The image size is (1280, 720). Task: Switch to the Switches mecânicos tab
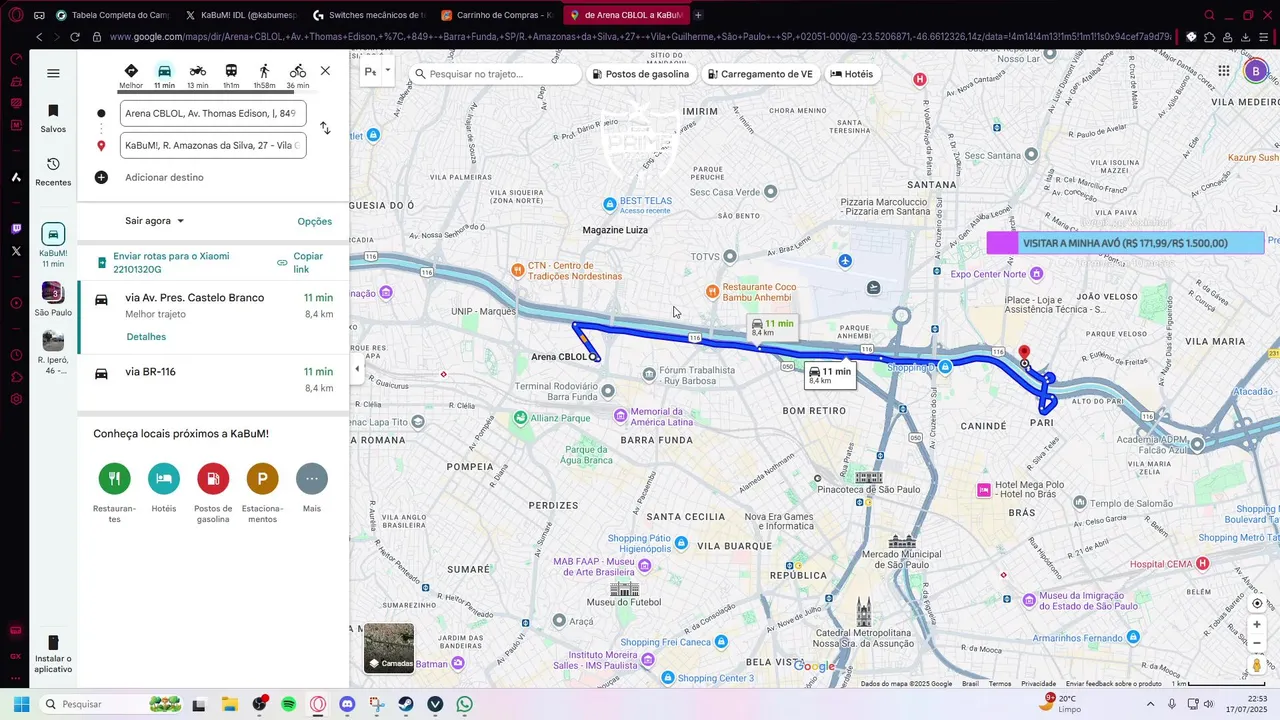point(370,15)
